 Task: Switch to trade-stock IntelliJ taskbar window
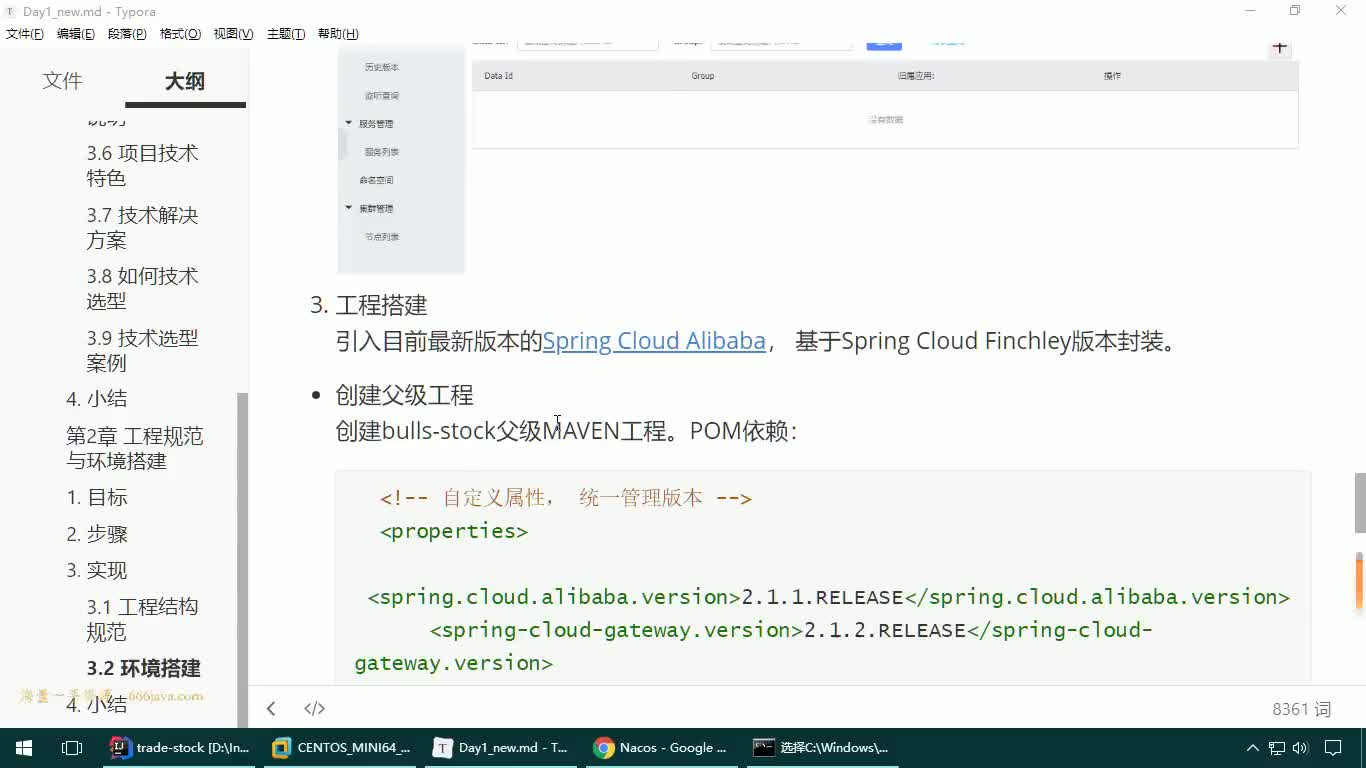coord(180,748)
